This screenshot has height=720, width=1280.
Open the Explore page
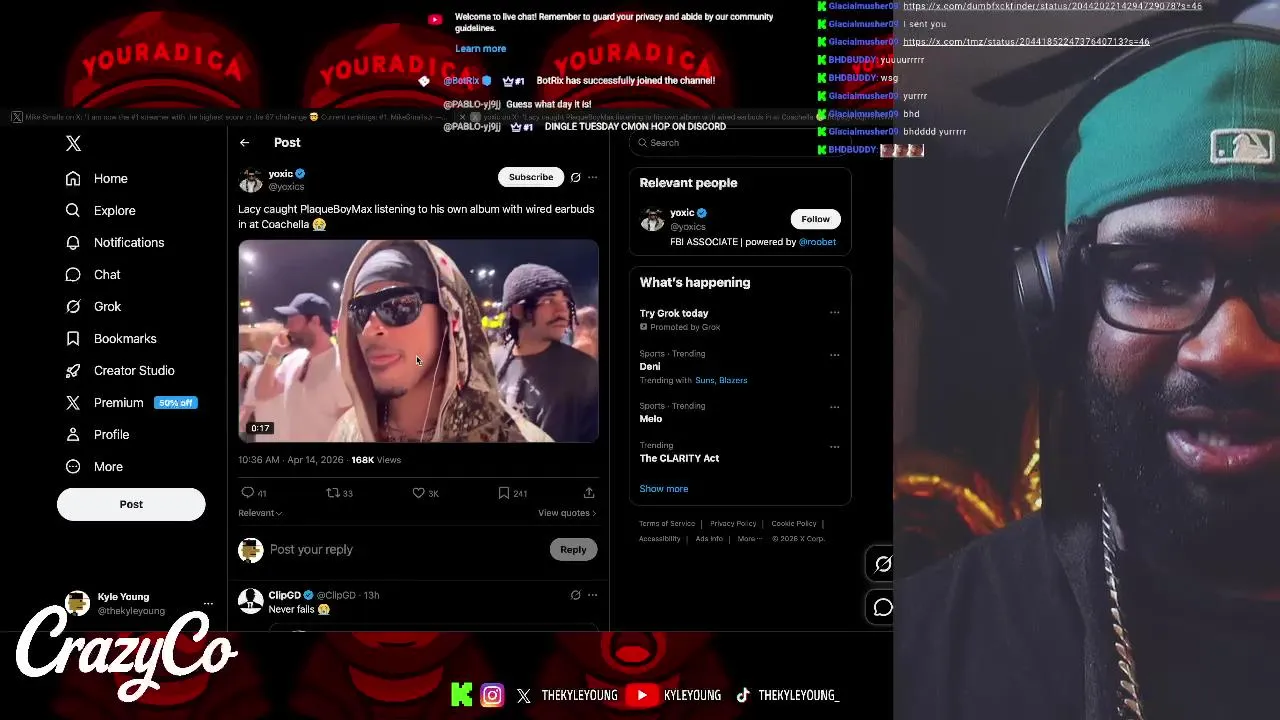[x=100, y=210]
